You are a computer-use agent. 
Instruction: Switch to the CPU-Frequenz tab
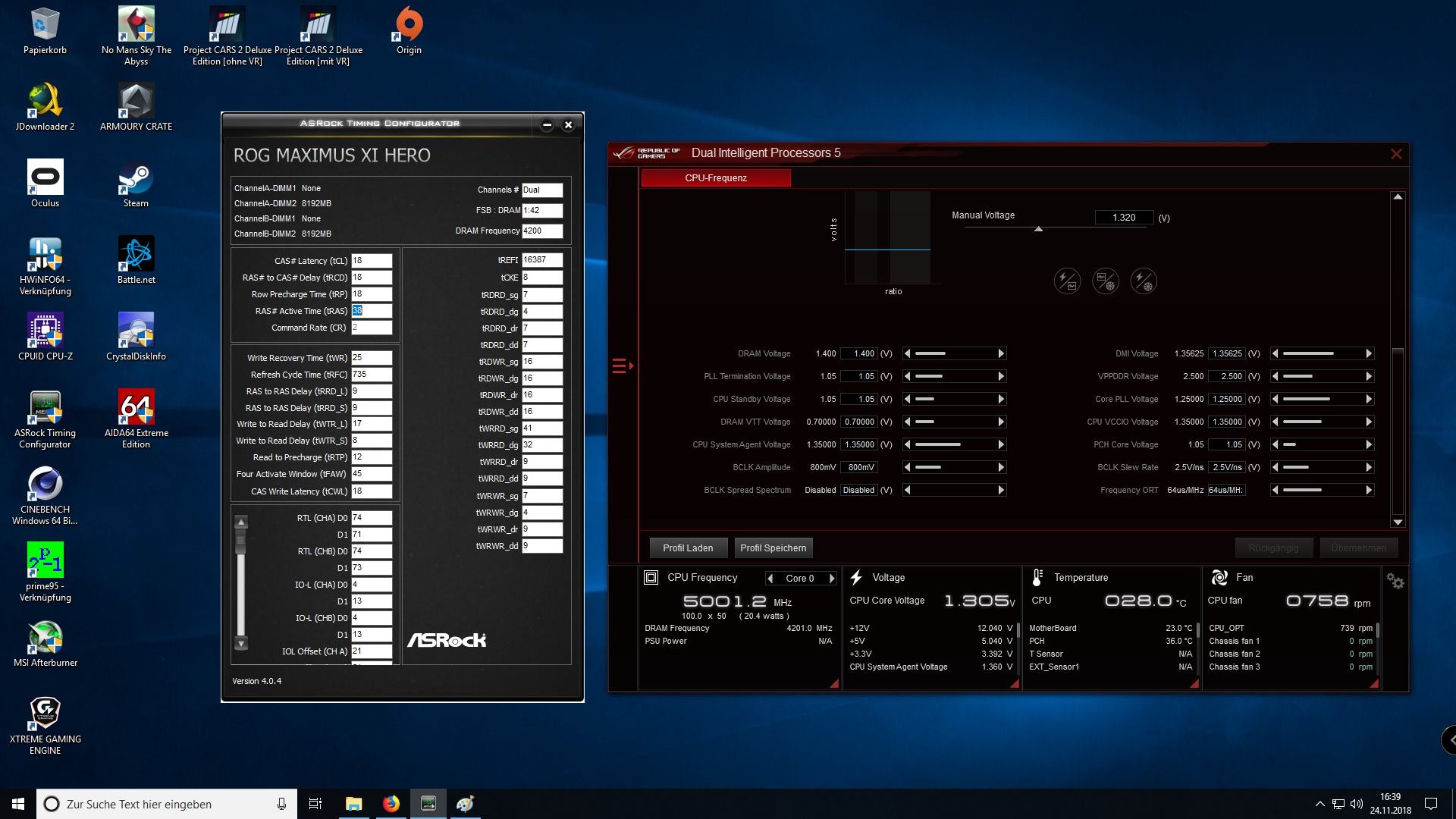pos(716,177)
